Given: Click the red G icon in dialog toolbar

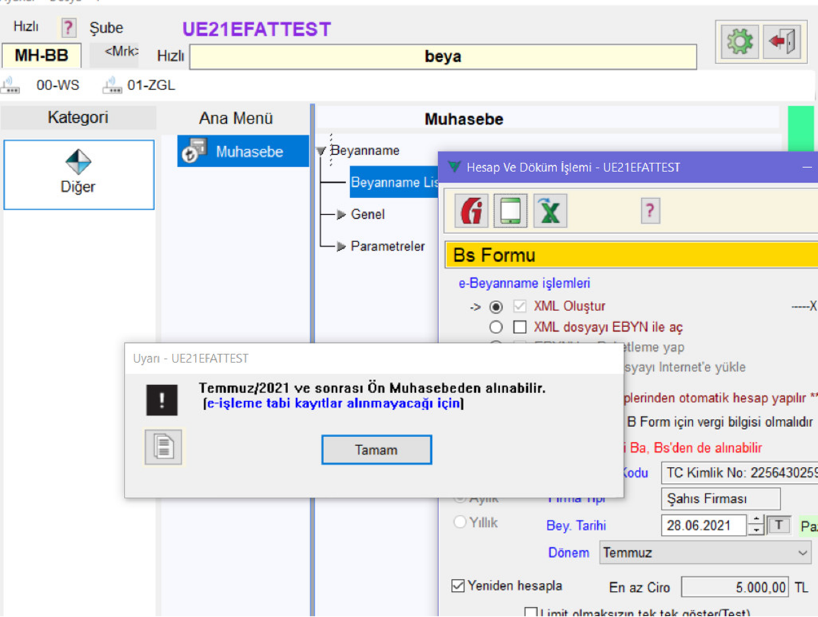Looking at the screenshot, I should [x=472, y=211].
